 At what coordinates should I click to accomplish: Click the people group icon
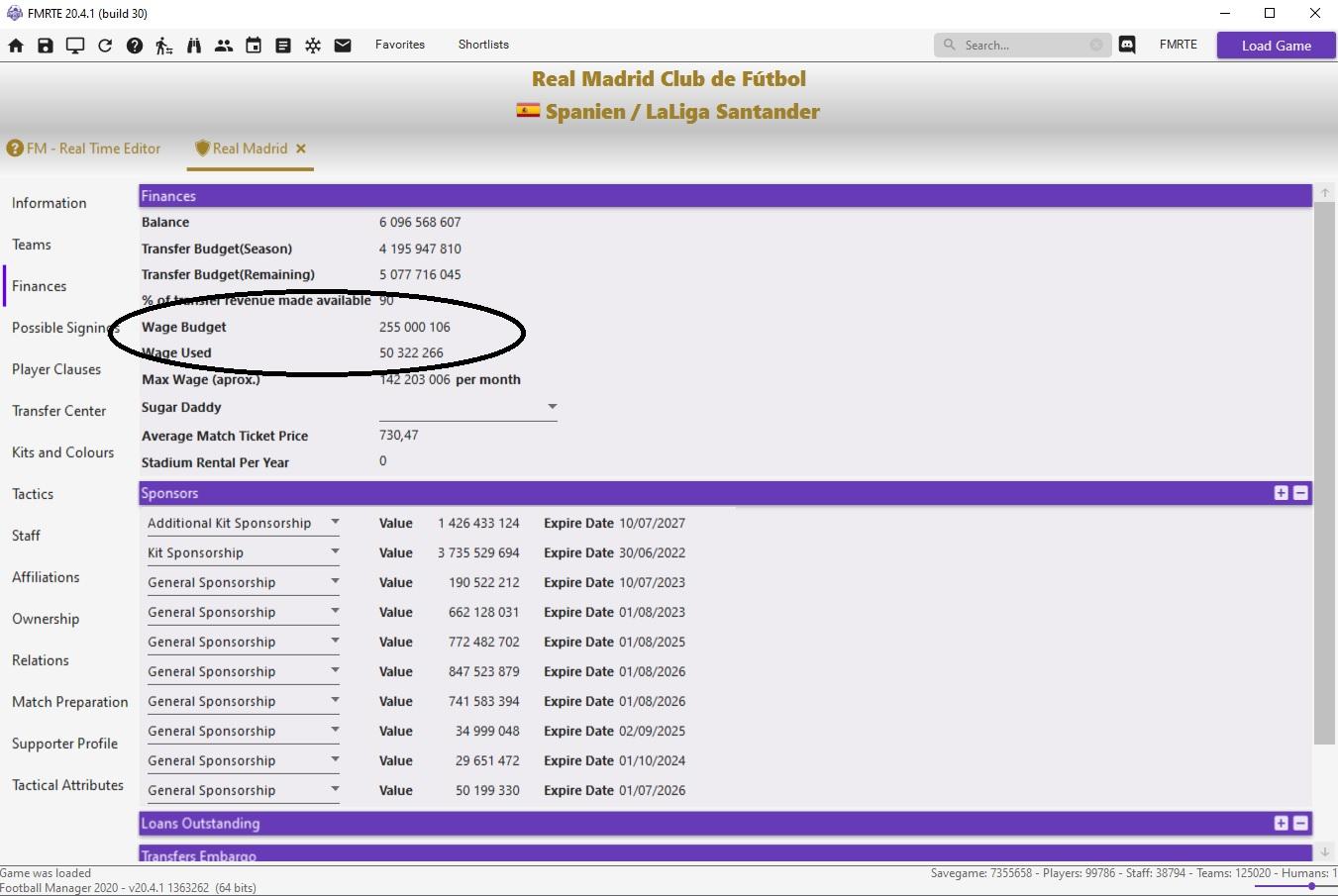pyautogui.click(x=224, y=46)
